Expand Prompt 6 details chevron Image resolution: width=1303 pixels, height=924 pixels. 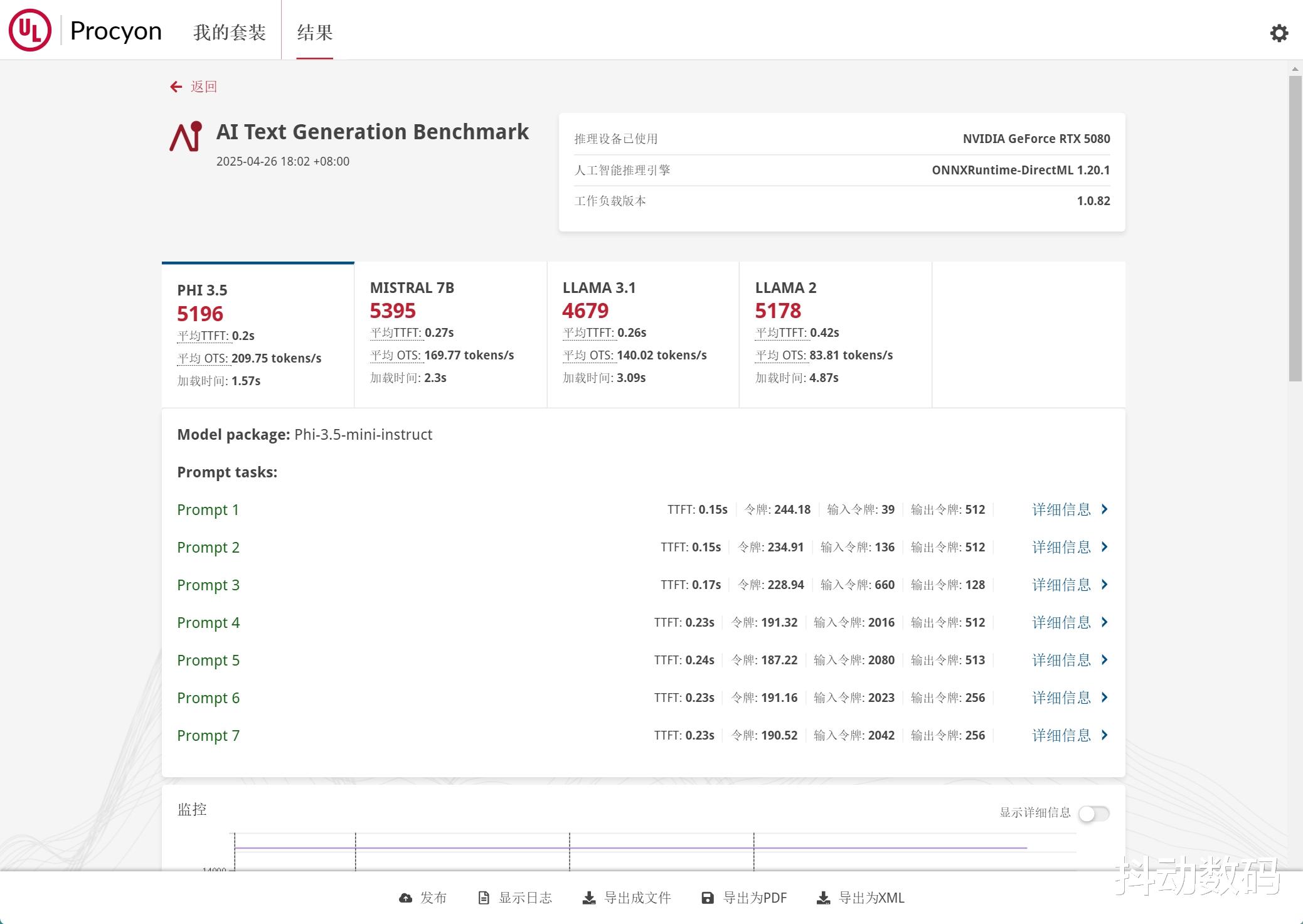click(1105, 698)
